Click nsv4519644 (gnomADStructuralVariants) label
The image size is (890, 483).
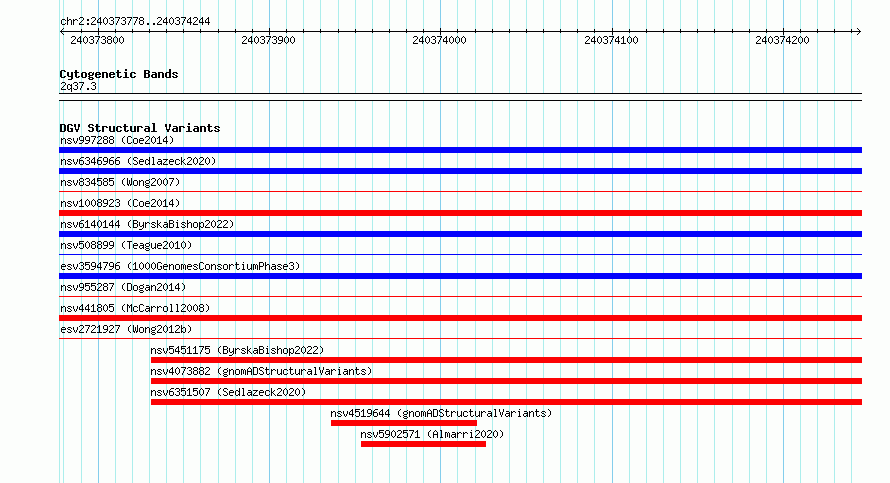pos(441,413)
